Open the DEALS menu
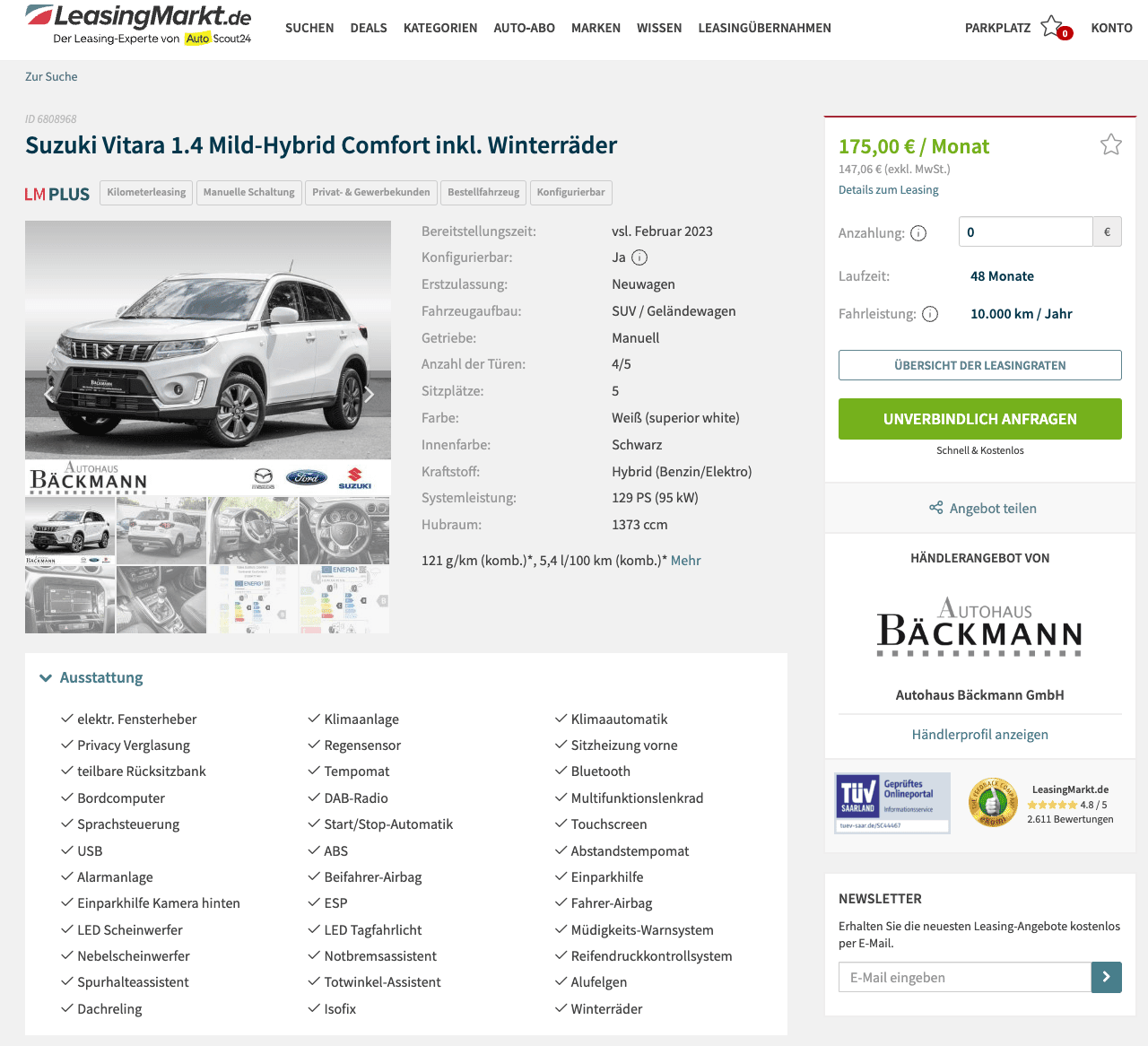This screenshot has width=1148, height=1046. [369, 28]
